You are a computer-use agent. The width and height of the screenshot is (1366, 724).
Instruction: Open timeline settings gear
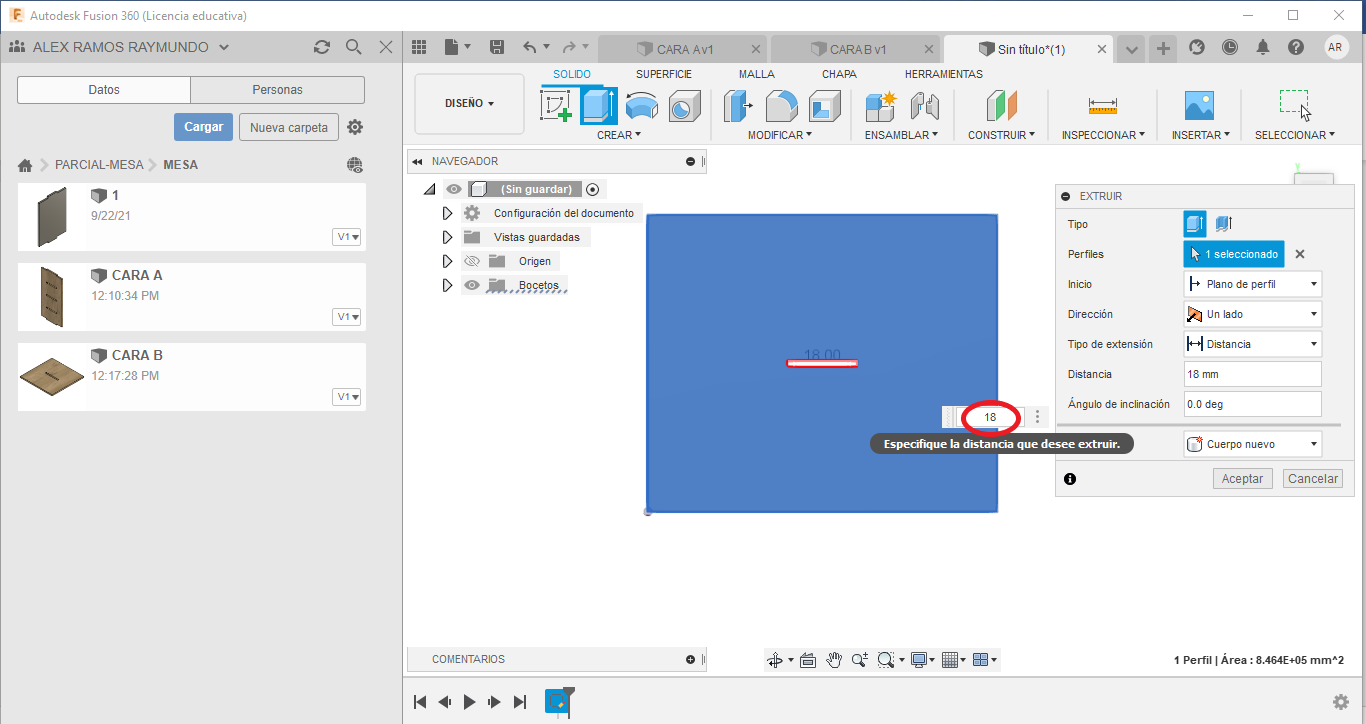[x=1341, y=702]
